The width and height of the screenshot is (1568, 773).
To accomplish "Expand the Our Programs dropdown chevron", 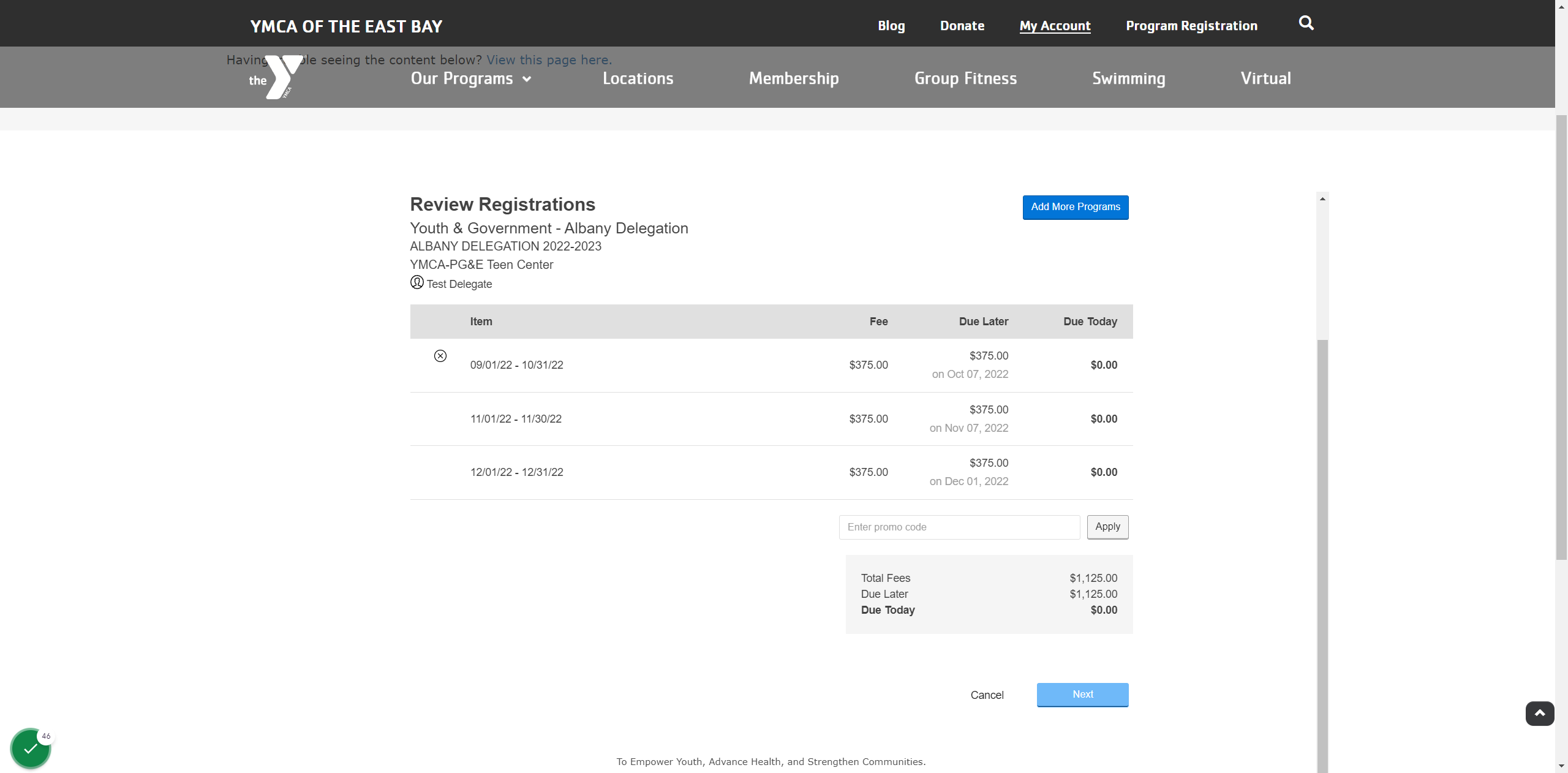I will (x=527, y=79).
